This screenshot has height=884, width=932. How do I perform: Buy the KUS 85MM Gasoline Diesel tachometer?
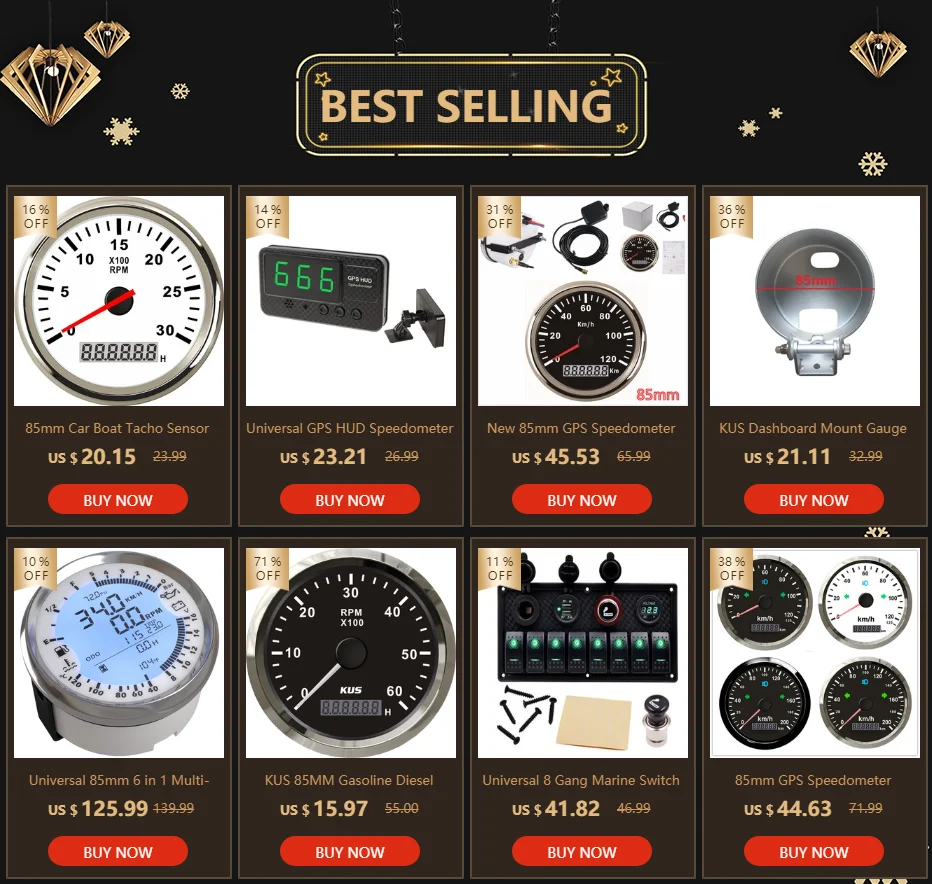[350, 851]
